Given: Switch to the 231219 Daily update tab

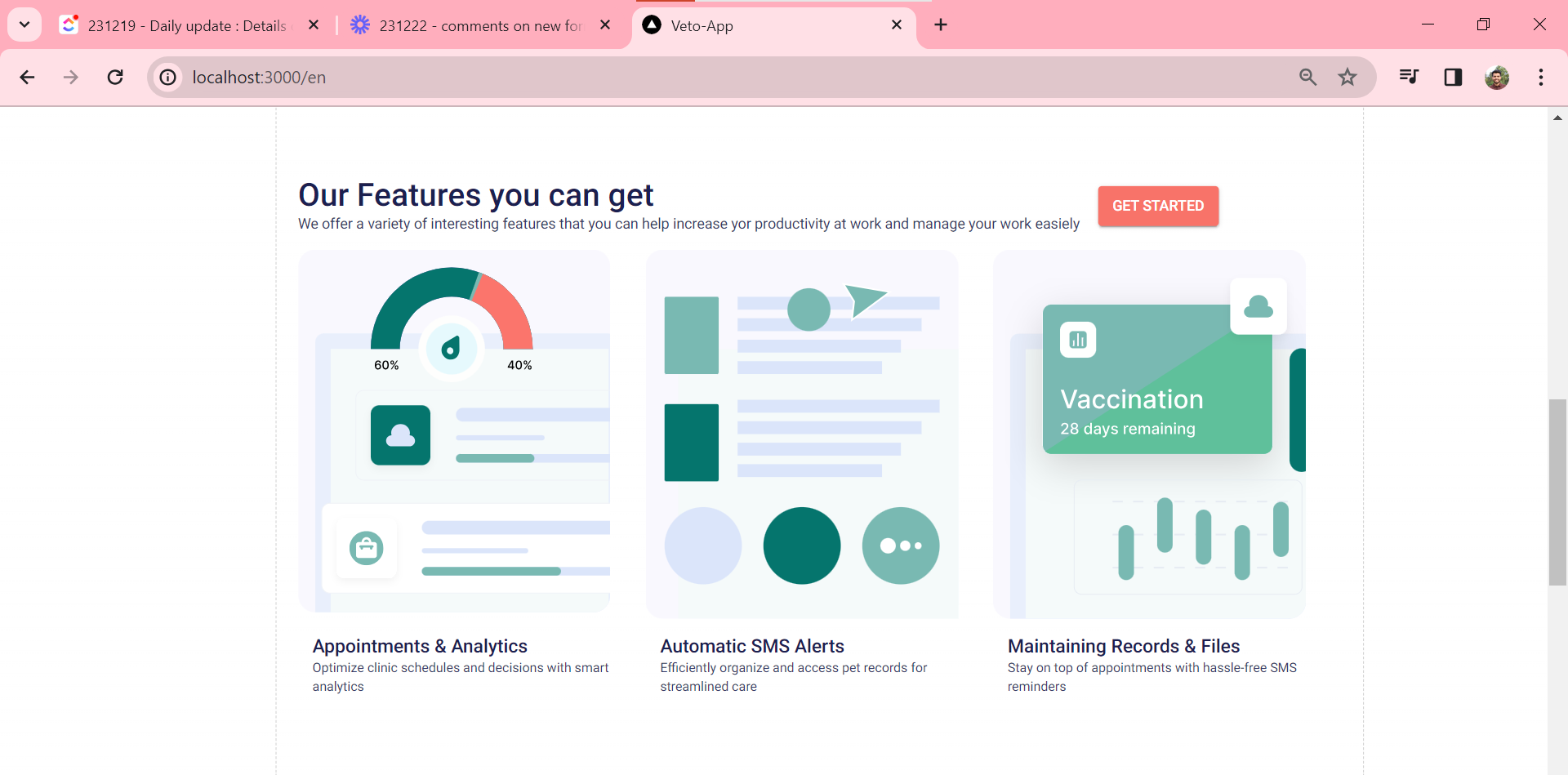Looking at the screenshot, I should [186, 25].
